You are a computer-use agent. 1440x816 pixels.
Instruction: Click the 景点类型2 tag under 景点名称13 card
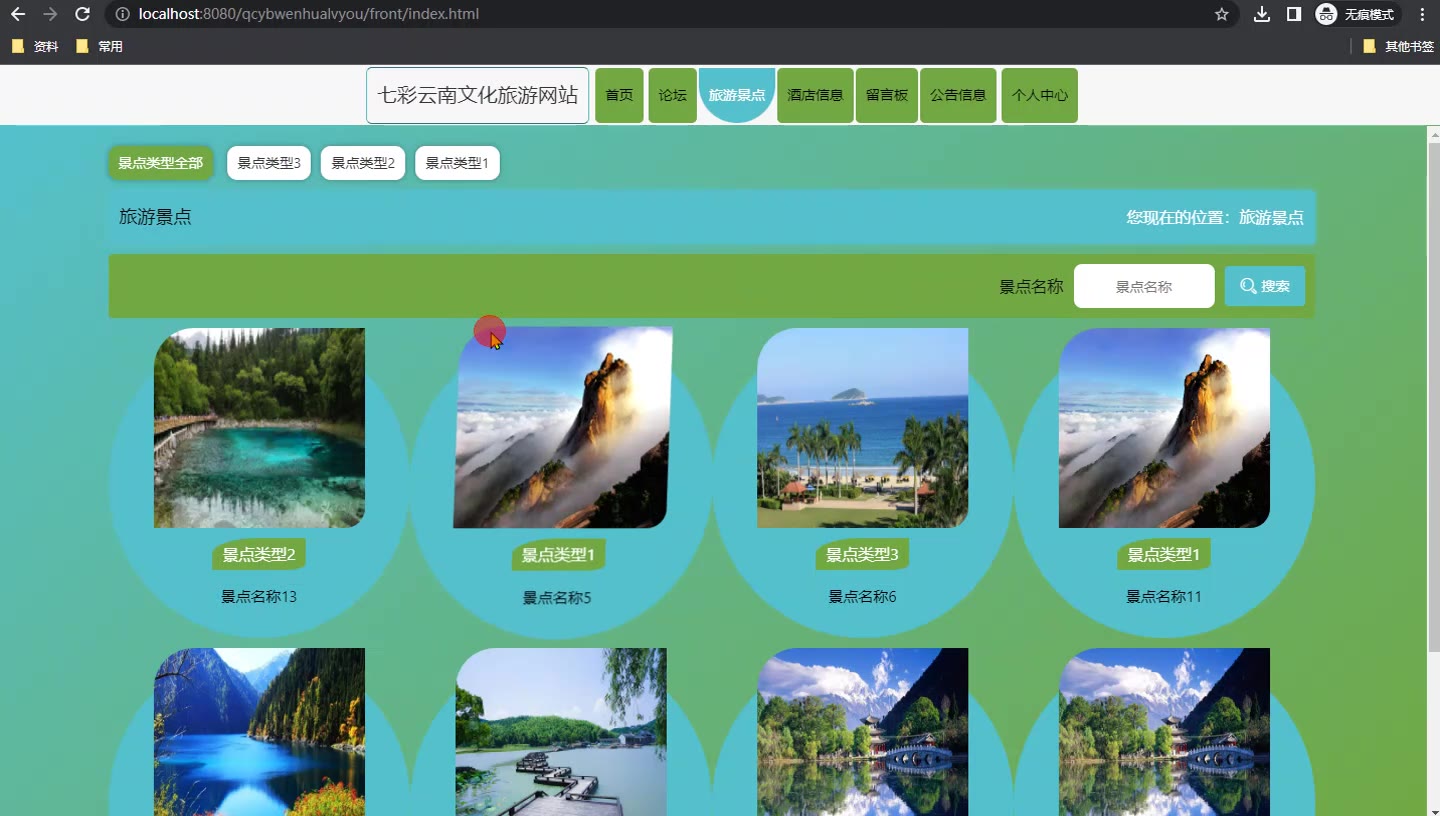(259, 555)
